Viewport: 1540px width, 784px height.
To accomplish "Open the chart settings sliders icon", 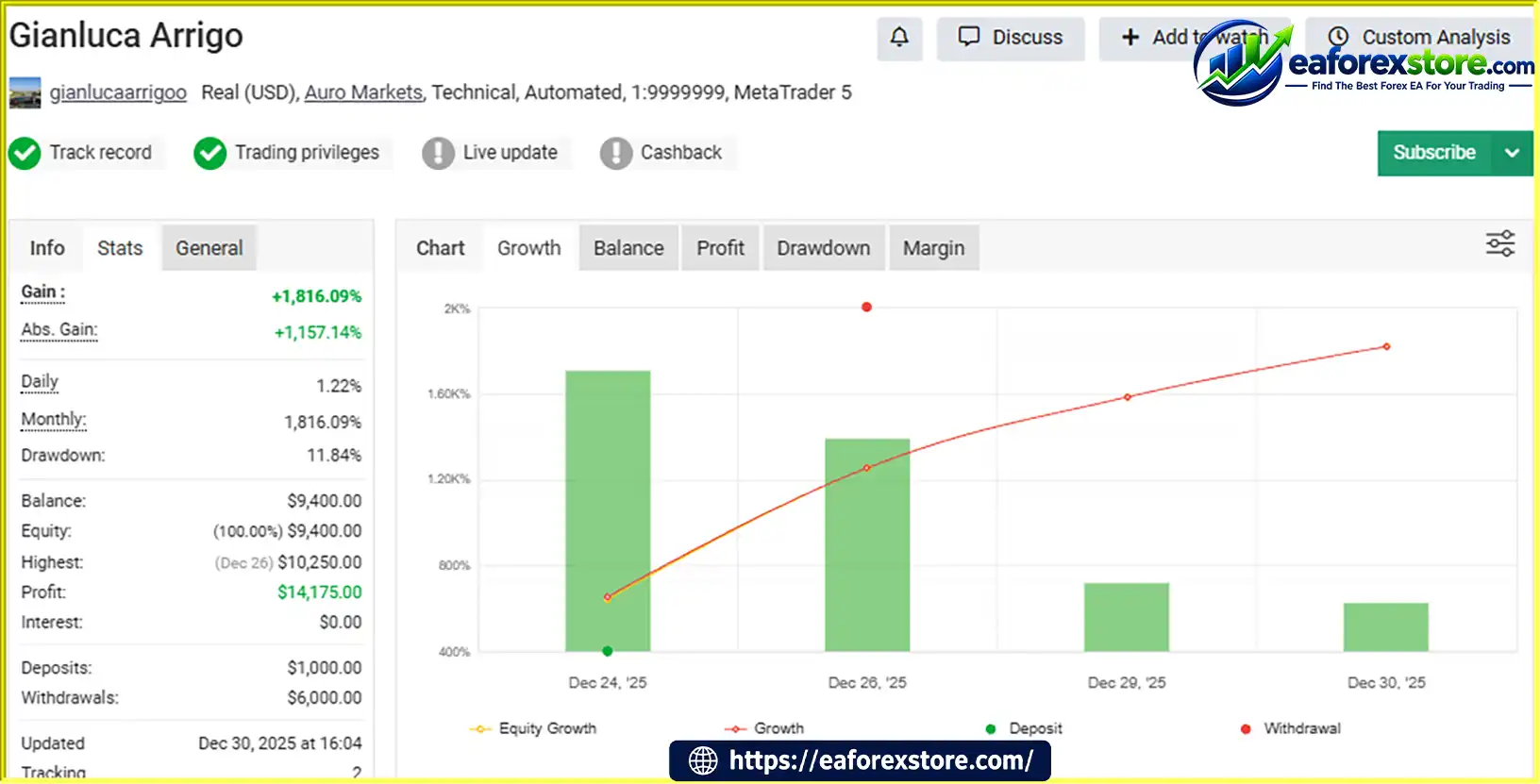I will 1500,243.
